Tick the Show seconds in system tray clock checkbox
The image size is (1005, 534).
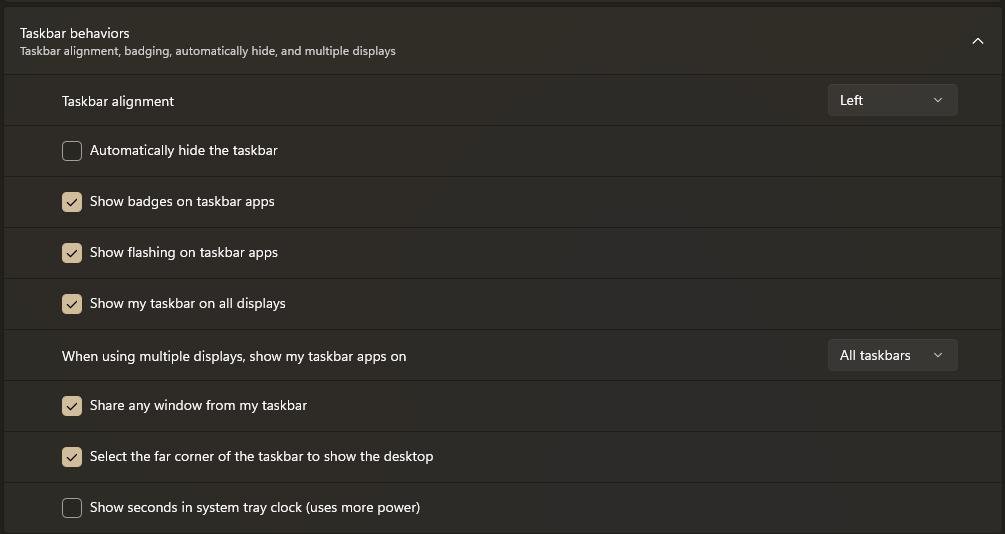[72, 508]
